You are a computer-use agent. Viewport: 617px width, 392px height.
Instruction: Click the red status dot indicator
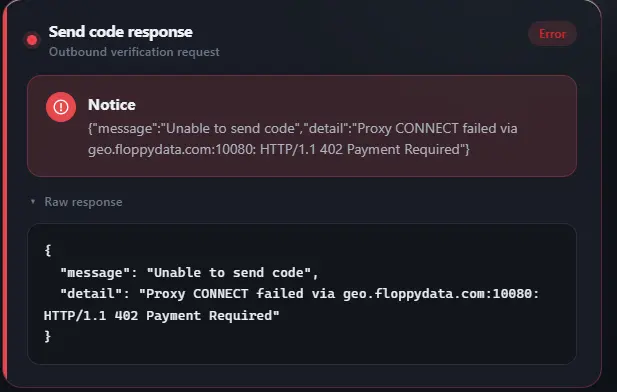coord(32,40)
